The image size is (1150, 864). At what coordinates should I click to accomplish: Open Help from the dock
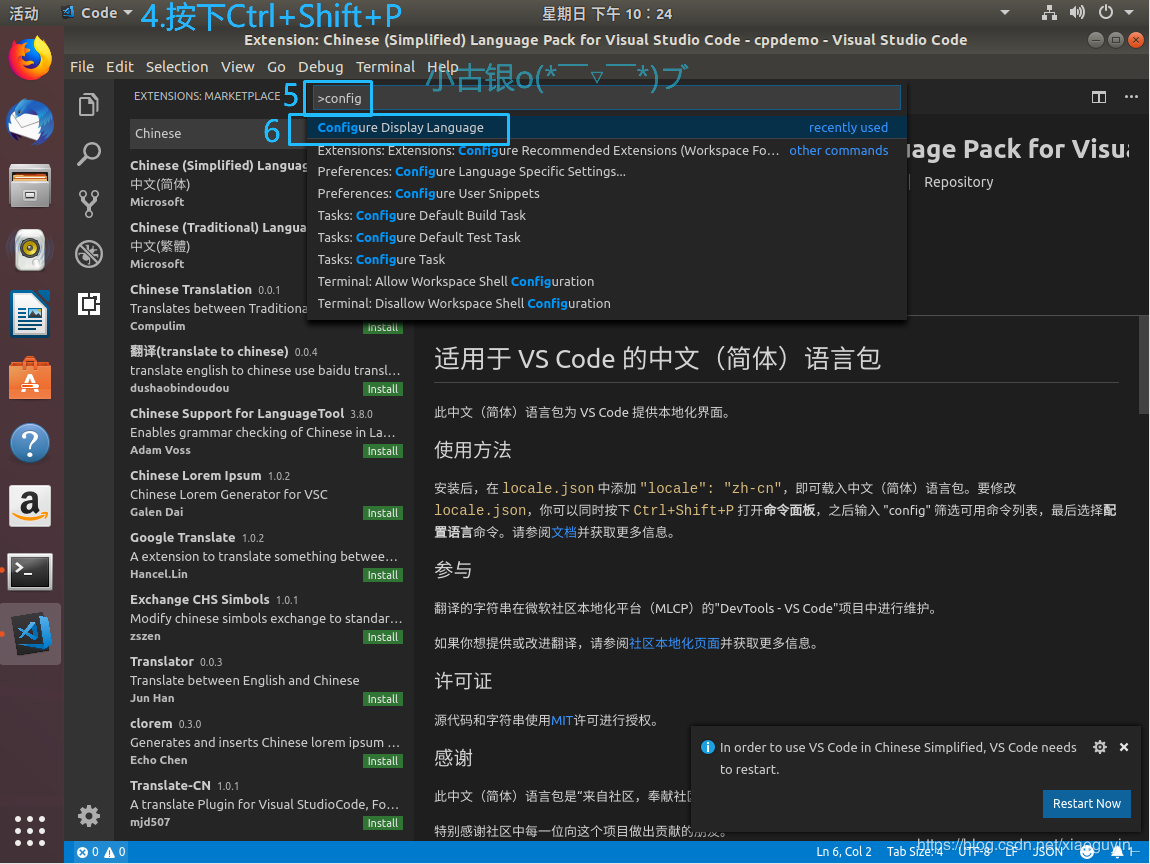[x=30, y=443]
